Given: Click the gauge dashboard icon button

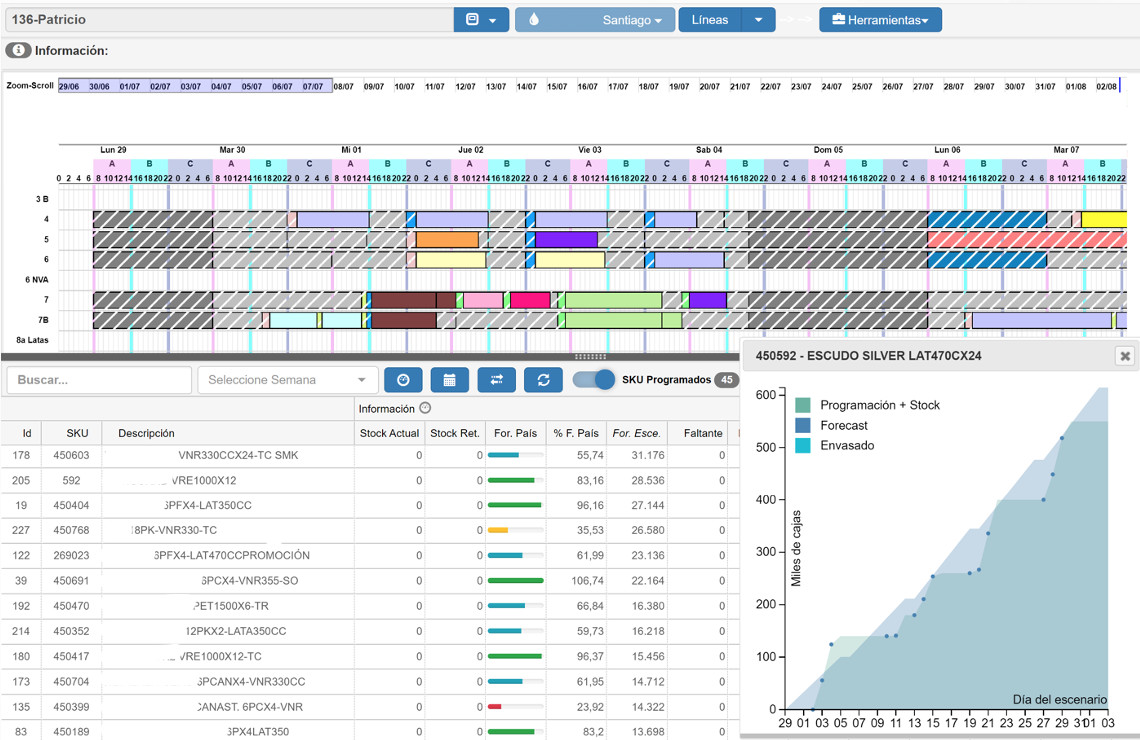Looking at the screenshot, I should (403, 379).
